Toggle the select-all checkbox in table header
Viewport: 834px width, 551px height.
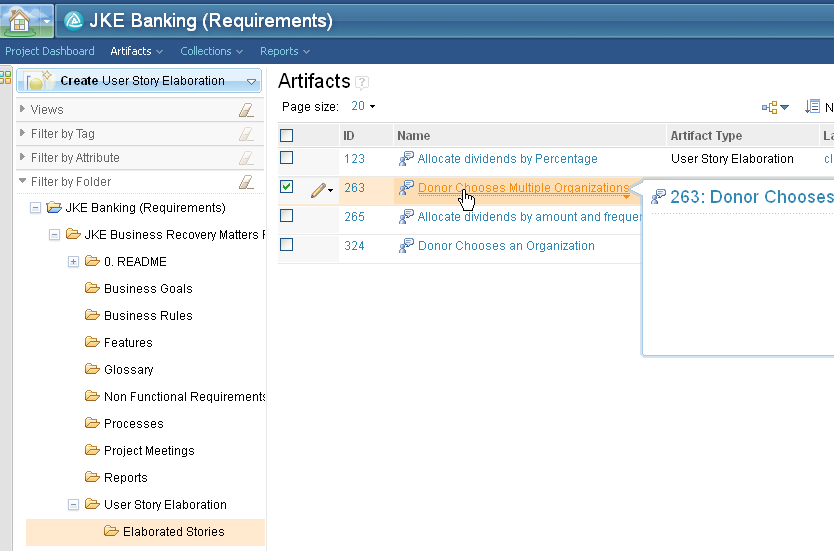coord(286,136)
